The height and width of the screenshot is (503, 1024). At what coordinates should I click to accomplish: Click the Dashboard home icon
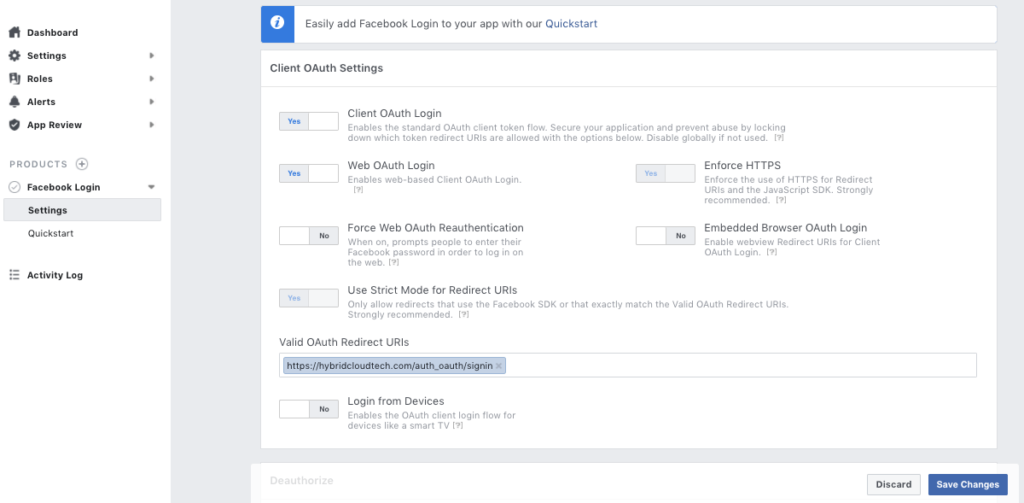point(14,33)
